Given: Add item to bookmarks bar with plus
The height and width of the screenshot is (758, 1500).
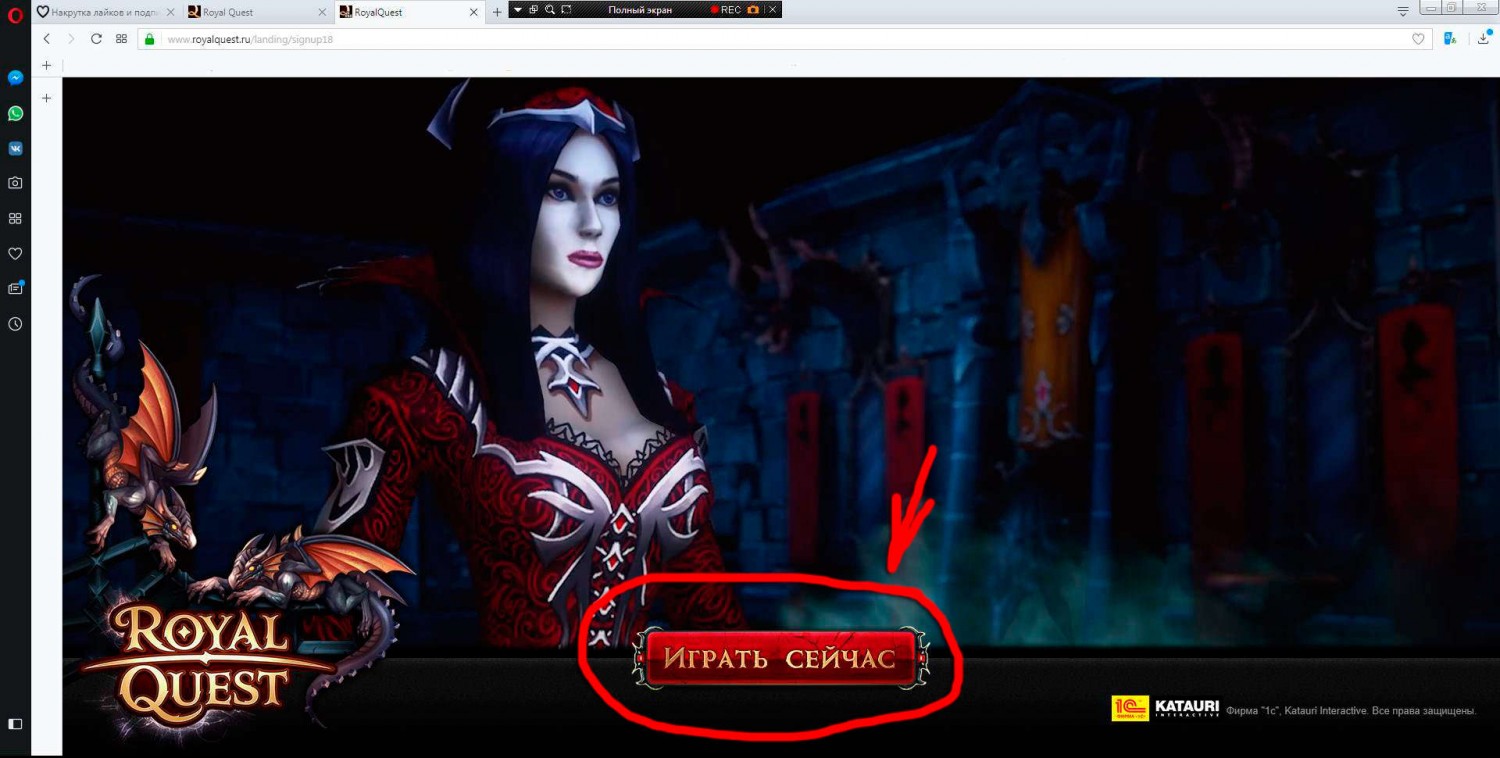Looking at the screenshot, I should (x=46, y=65).
